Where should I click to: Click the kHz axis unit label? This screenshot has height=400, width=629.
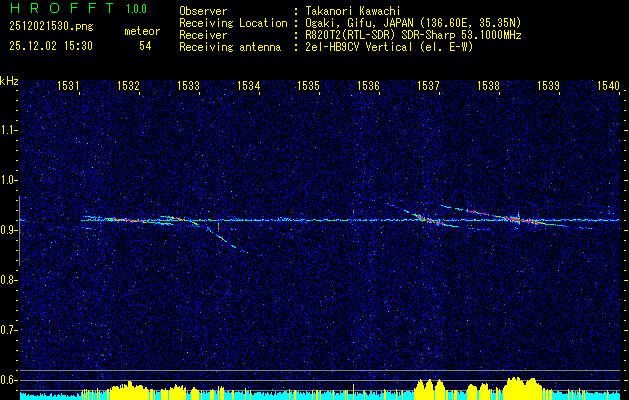pos(10,81)
